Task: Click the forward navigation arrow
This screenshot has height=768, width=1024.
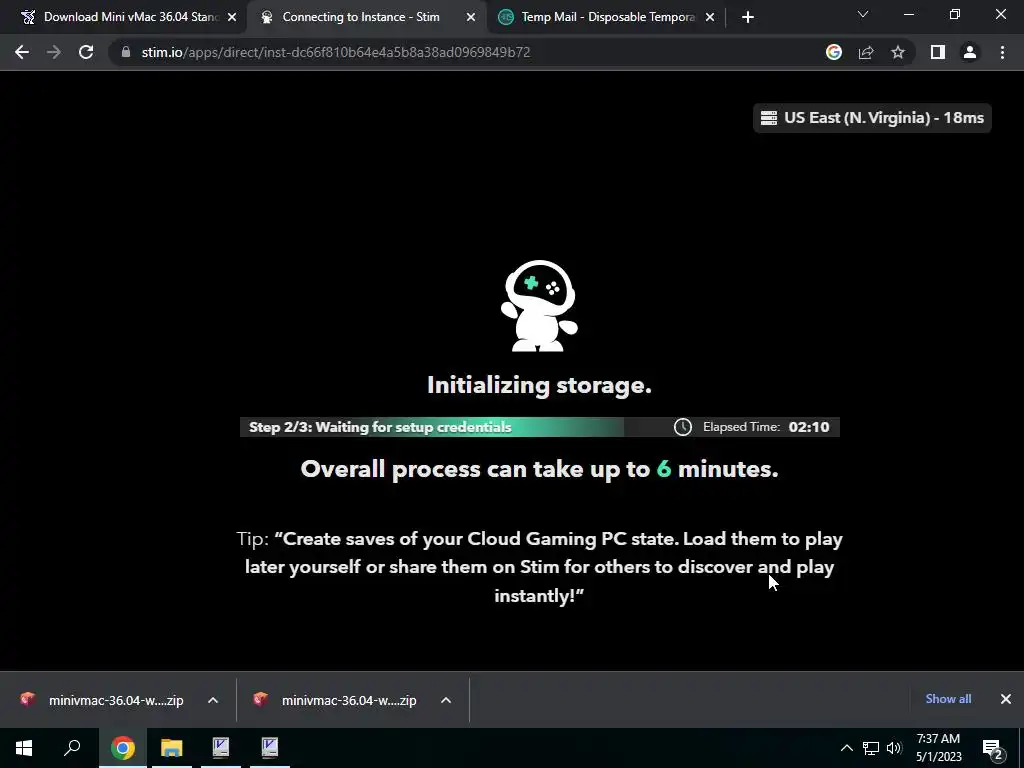Action: tap(54, 52)
